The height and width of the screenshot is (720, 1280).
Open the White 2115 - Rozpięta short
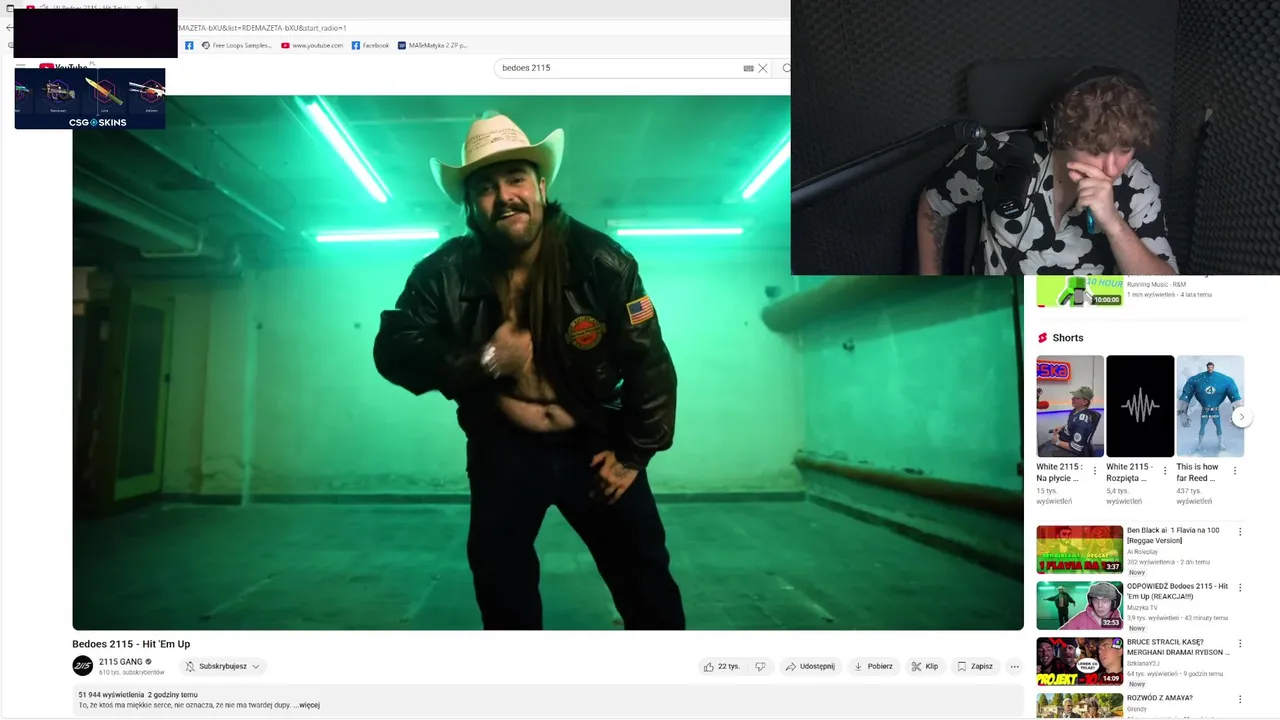point(1140,406)
